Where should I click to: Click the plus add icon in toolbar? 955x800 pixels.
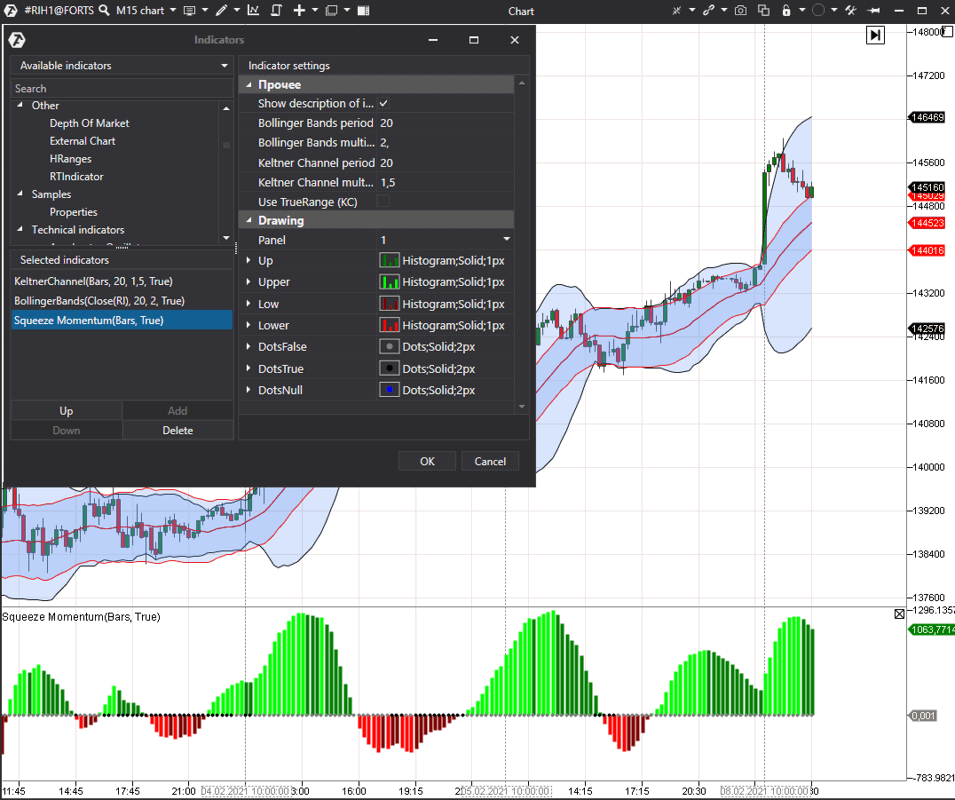[299, 10]
